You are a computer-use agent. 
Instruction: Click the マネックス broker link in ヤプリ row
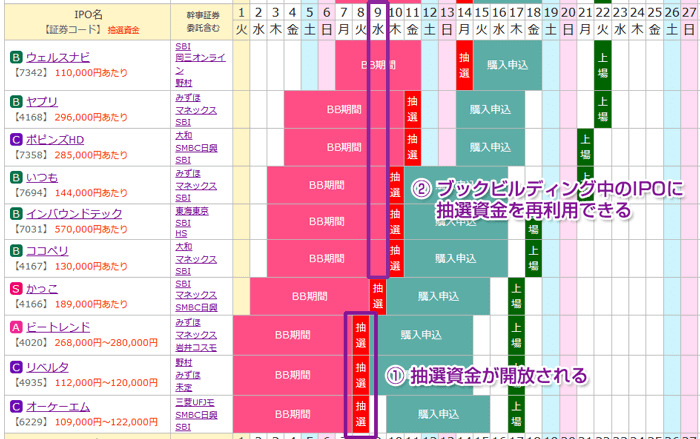pos(196,110)
